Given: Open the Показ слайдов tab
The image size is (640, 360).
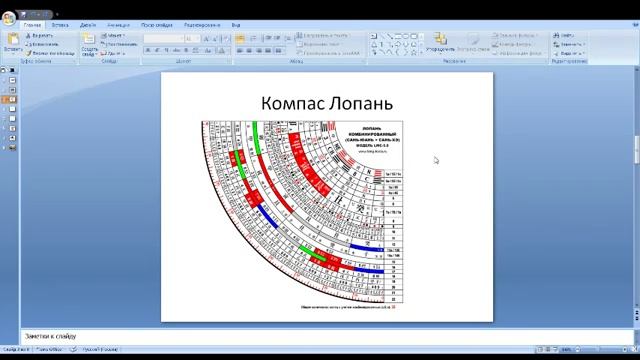Looking at the screenshot, I should pyautogui.click(x=157, y=25).
